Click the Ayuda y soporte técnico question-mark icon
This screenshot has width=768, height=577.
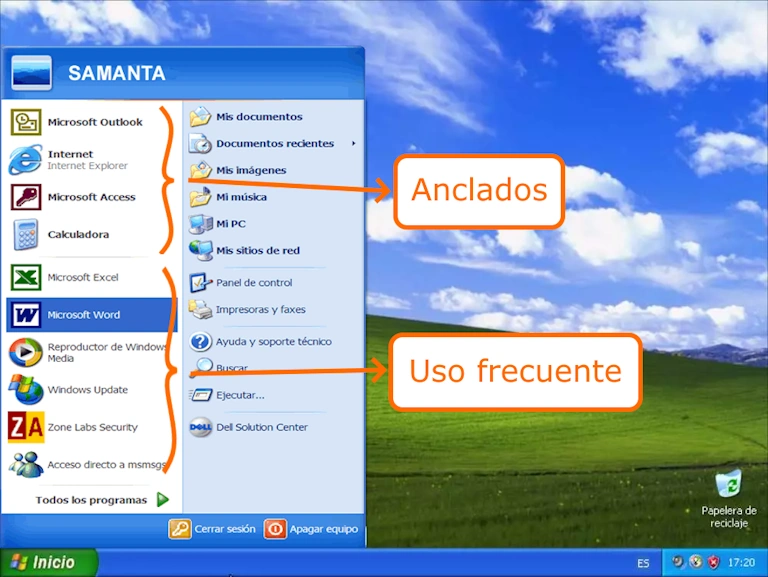click(200, 341)
